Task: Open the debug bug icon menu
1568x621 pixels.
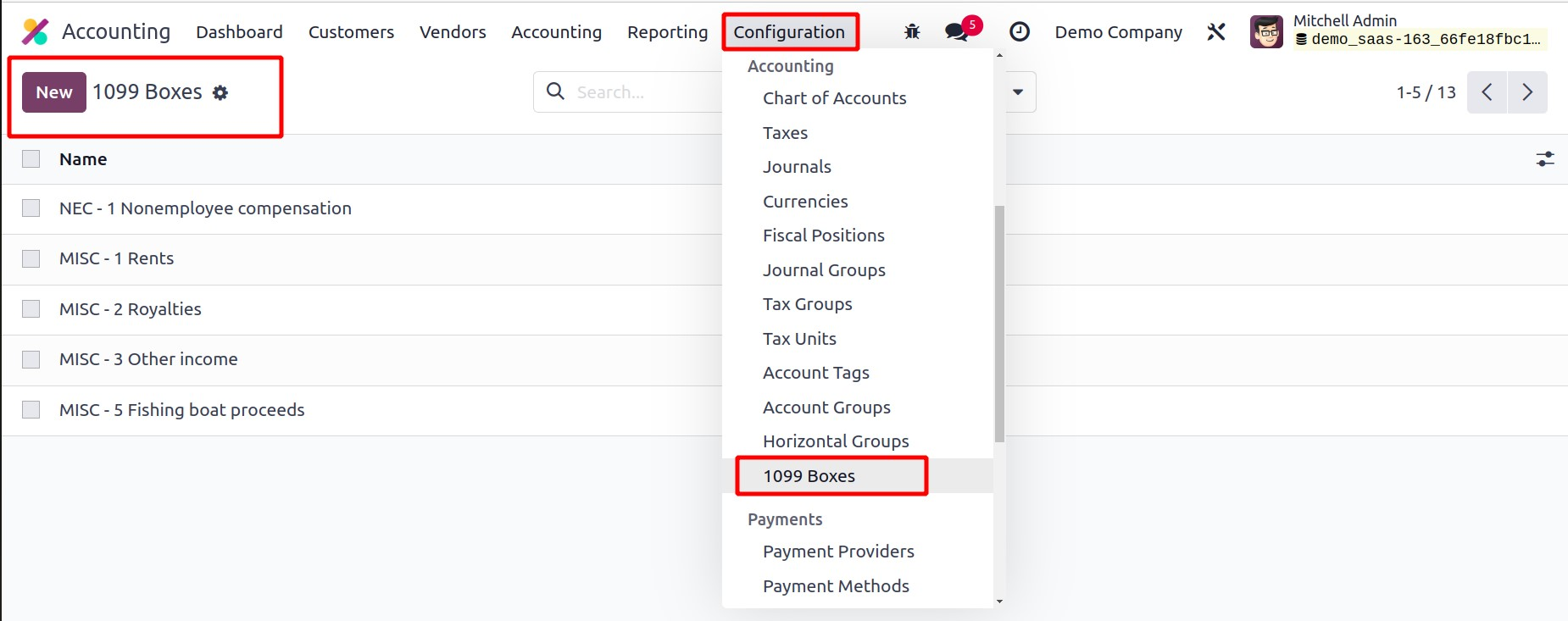Action: point(912,32)
